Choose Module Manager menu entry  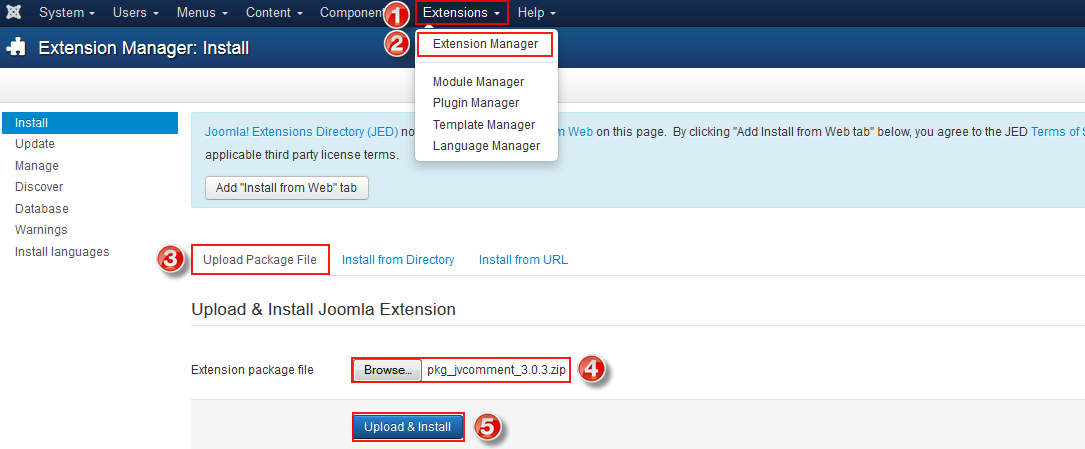point(478,82)
